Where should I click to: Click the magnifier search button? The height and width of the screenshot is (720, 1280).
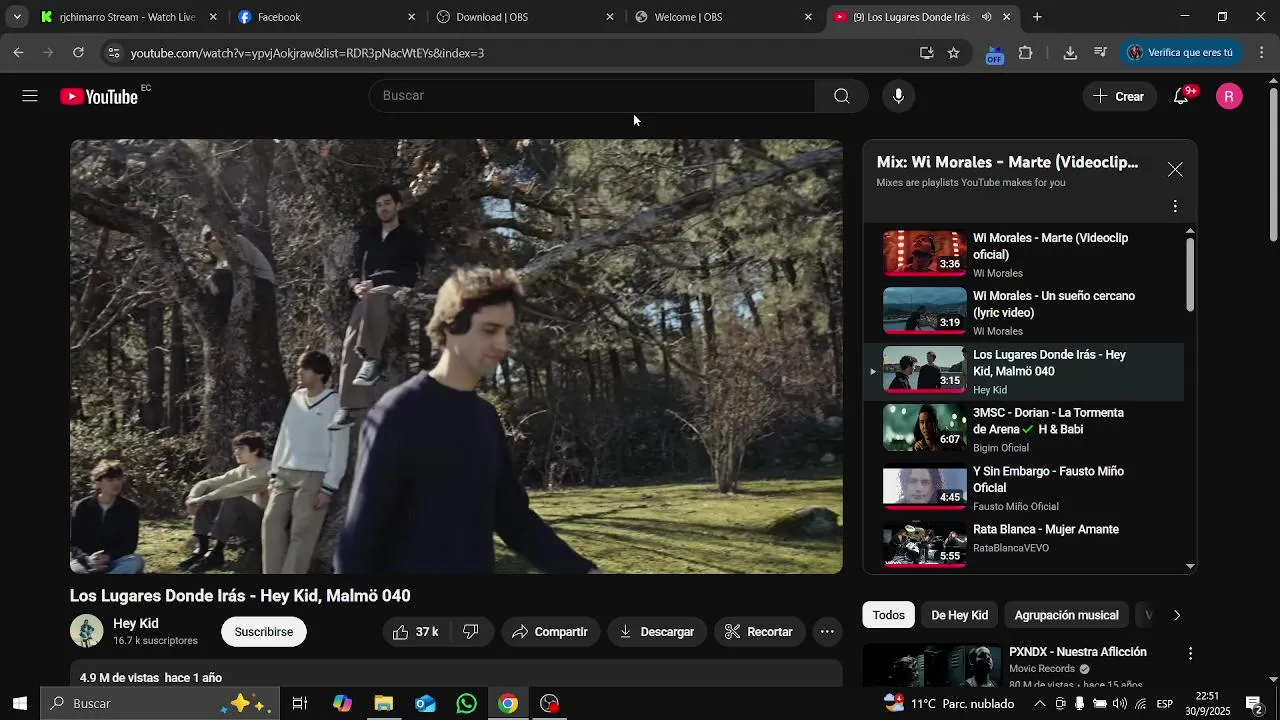pyautogui.click(x=842, y=96)
